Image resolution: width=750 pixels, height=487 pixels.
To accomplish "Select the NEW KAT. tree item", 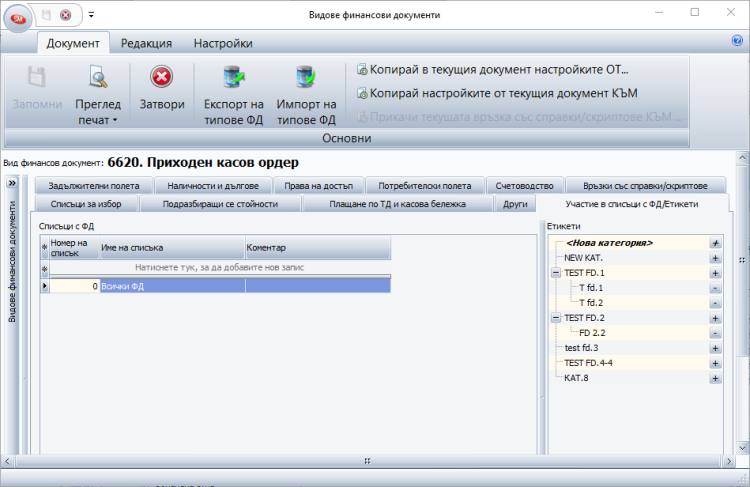I will [x=583, y=258].
